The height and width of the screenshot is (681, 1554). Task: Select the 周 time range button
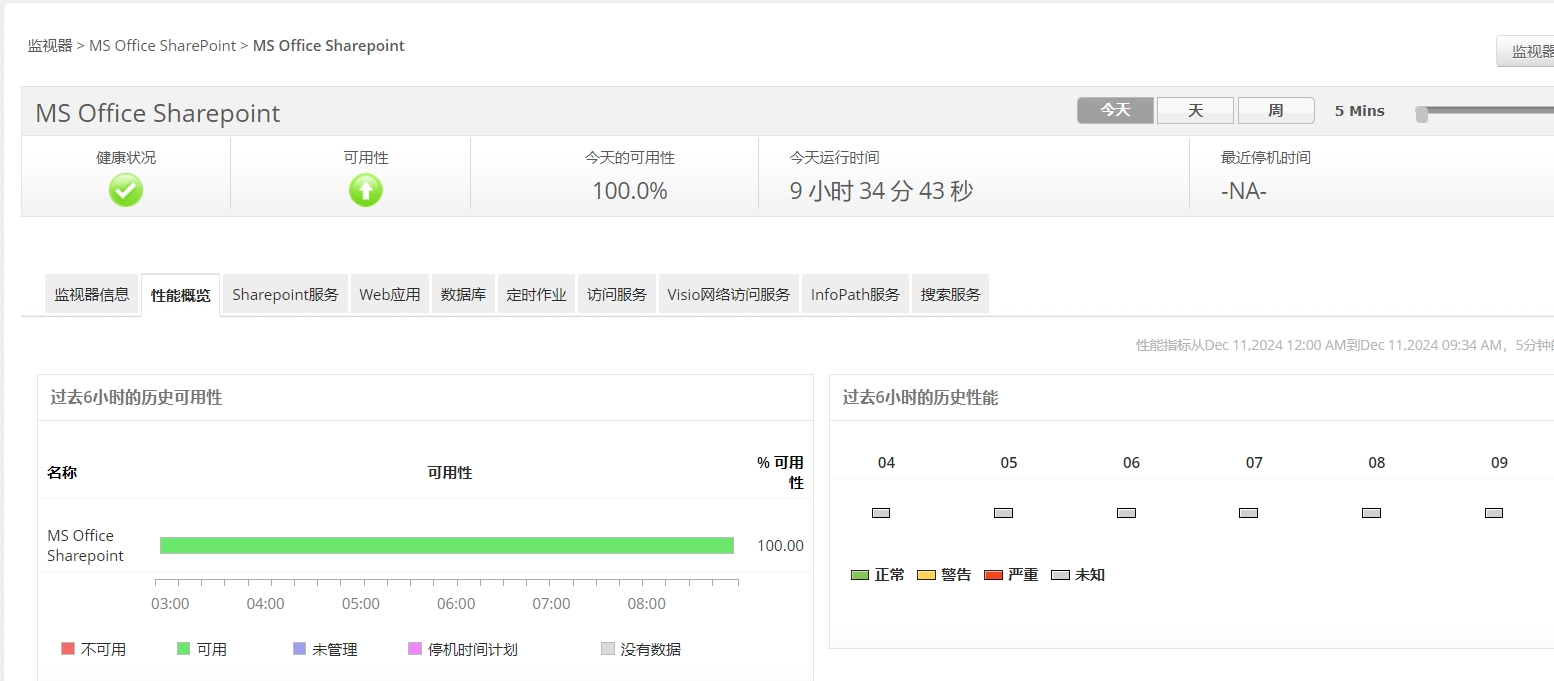click(1276, 110)
